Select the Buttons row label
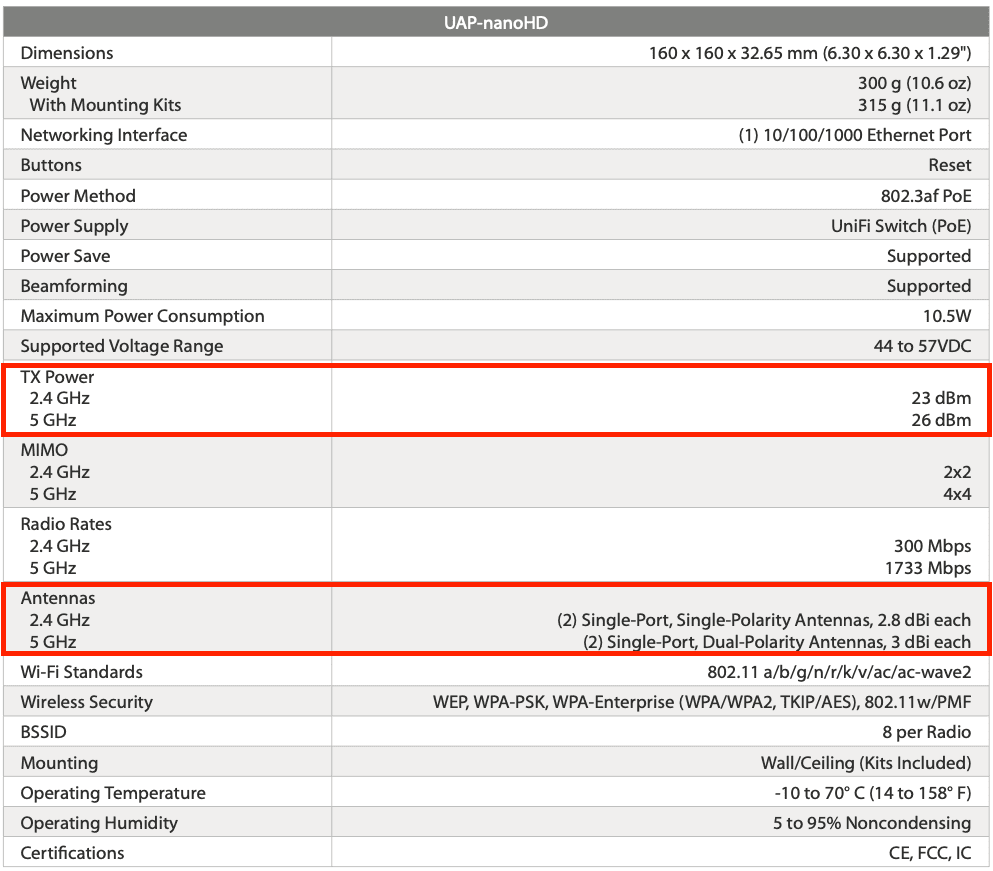993x871 pixels. point(51,165)
